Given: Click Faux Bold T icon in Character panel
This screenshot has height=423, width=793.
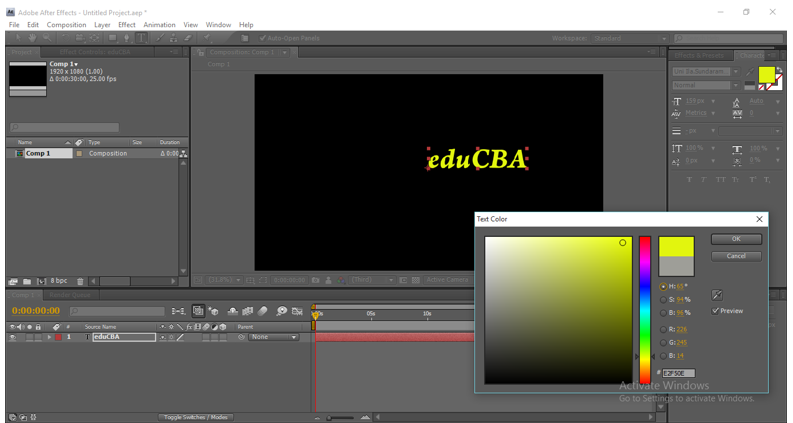Looking at the screenshot, I should point(689,180).
